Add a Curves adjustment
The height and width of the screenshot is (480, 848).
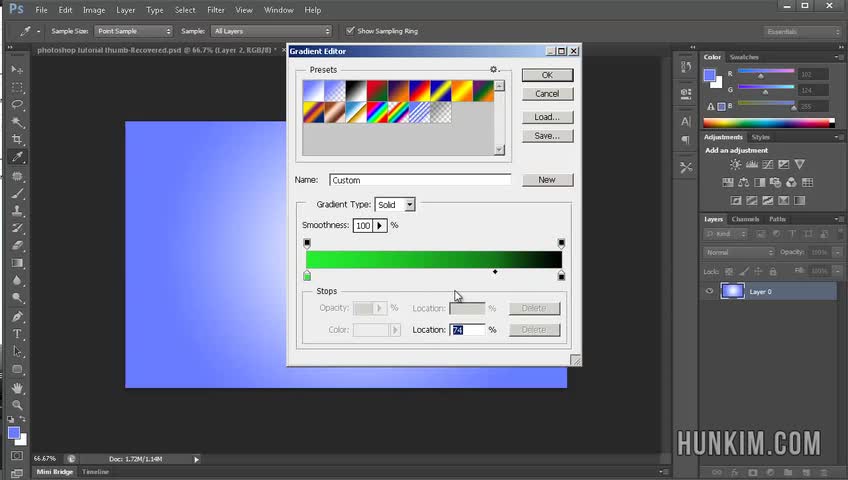coord(767,164)
